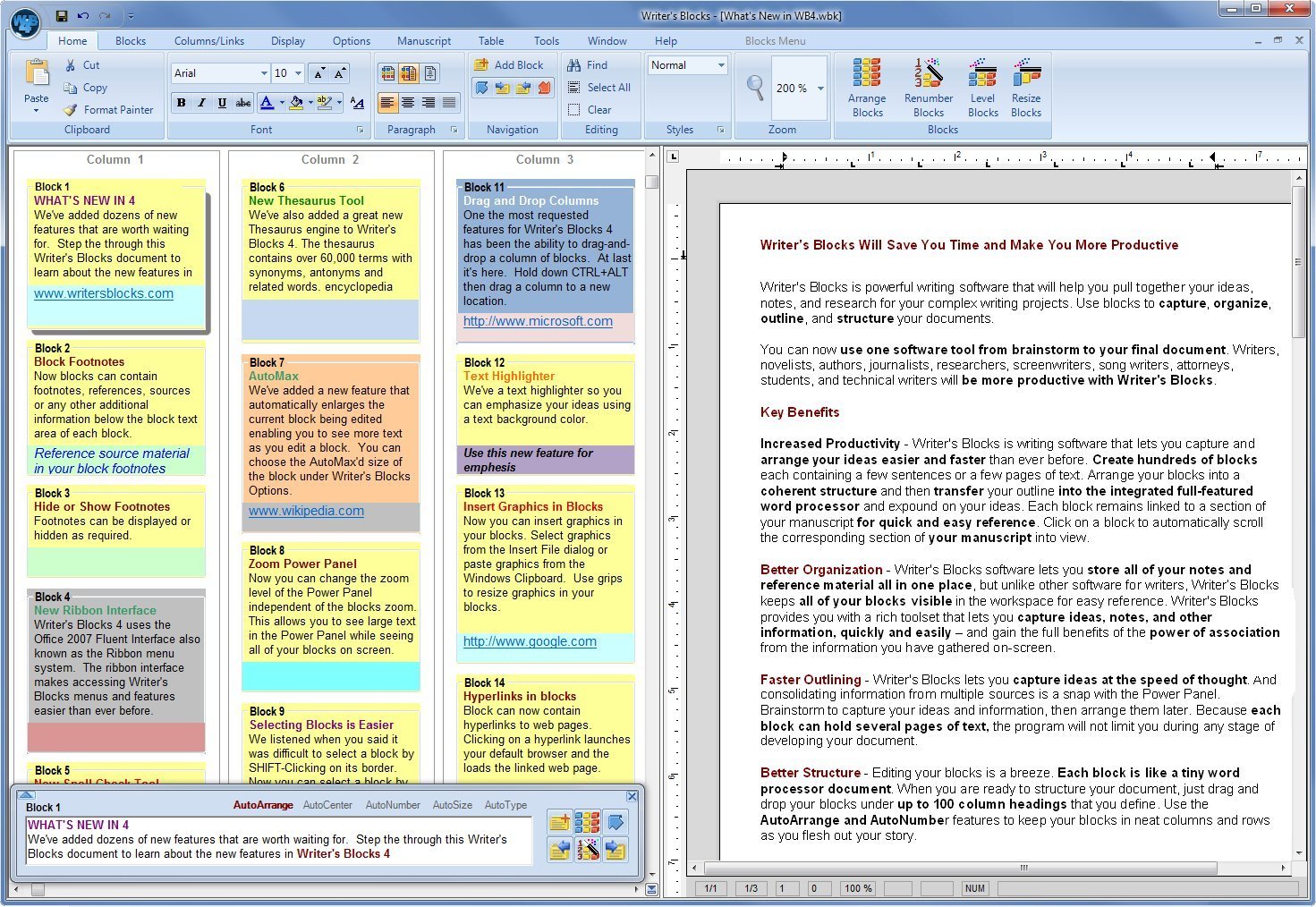
Task: Undo the last action in quick access toolbar
Action: point(84,15)
